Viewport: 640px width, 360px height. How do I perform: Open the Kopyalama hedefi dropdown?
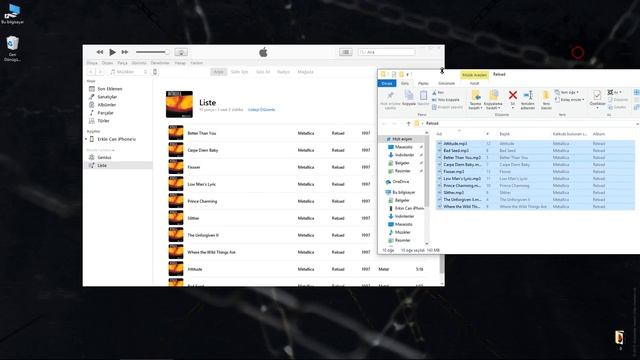493,100
